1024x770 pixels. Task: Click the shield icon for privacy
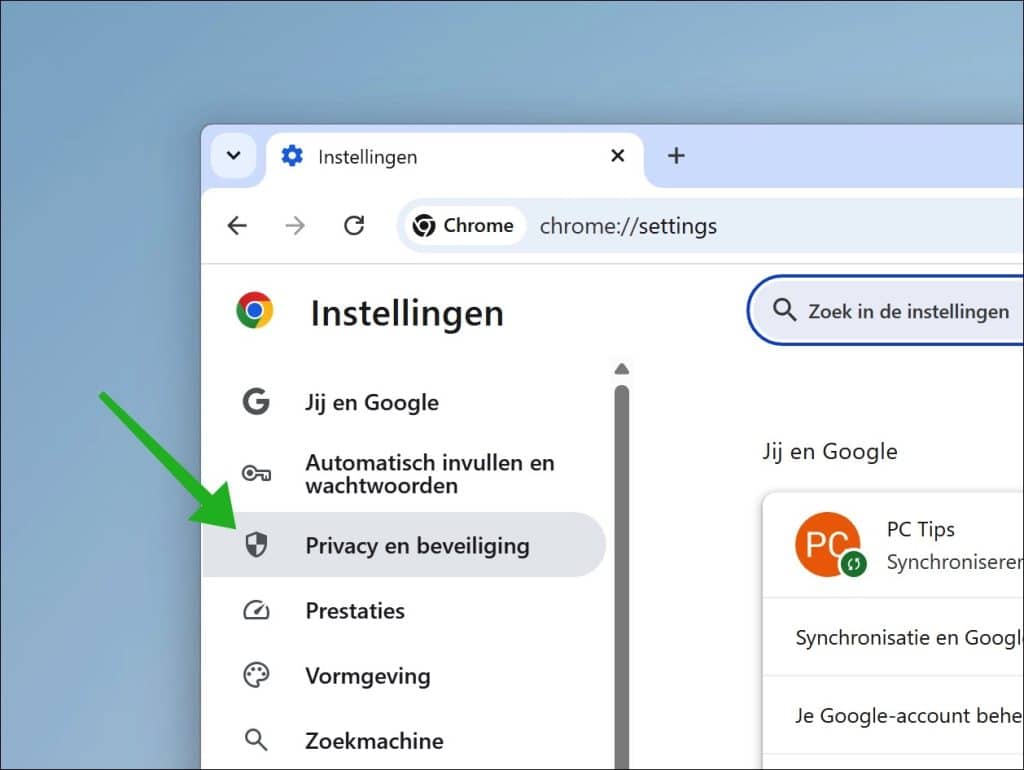tap(256, 544)
